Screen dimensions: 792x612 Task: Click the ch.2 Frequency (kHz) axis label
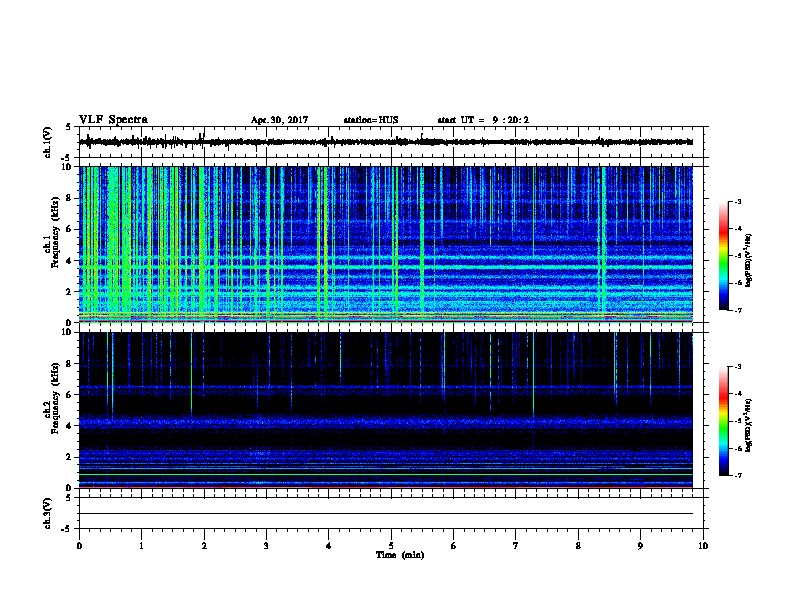pyautogui.click(x=55, y=398)
